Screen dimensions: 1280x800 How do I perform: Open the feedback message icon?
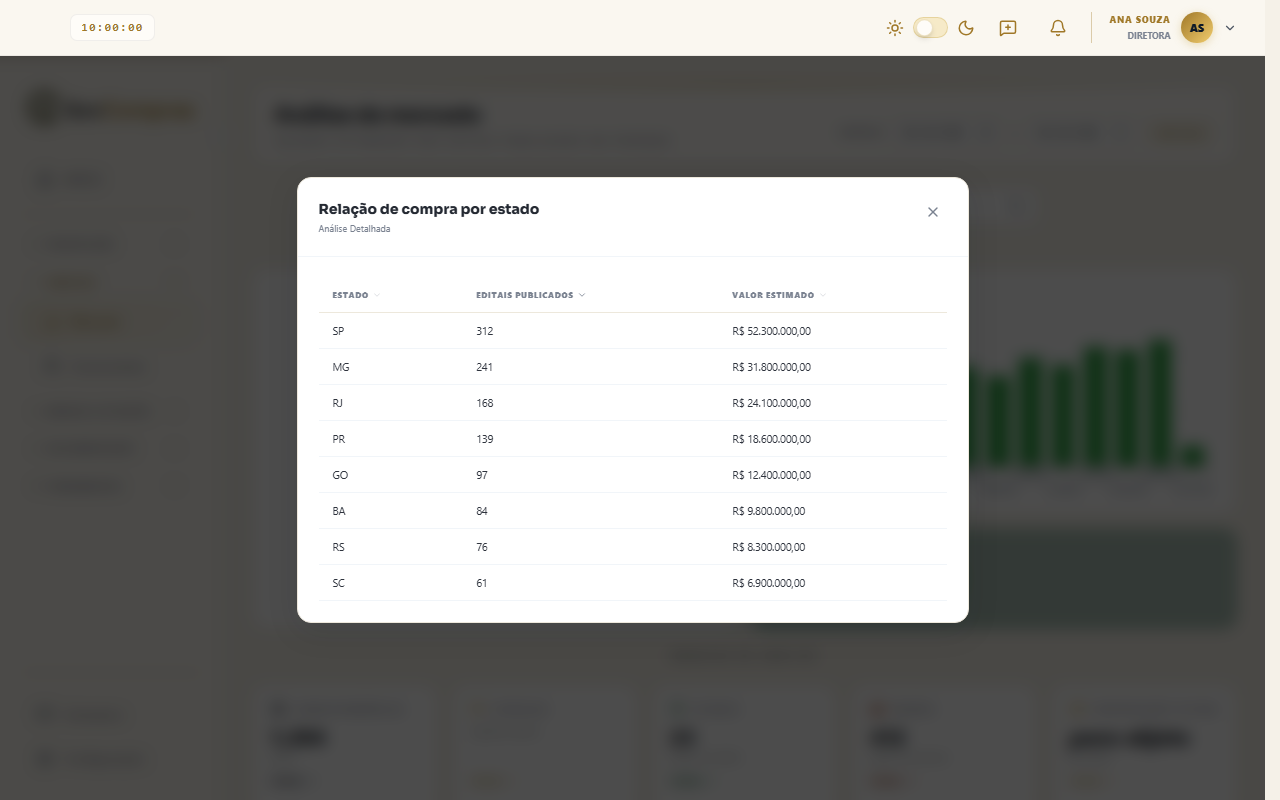click(x=1008, y=28)
